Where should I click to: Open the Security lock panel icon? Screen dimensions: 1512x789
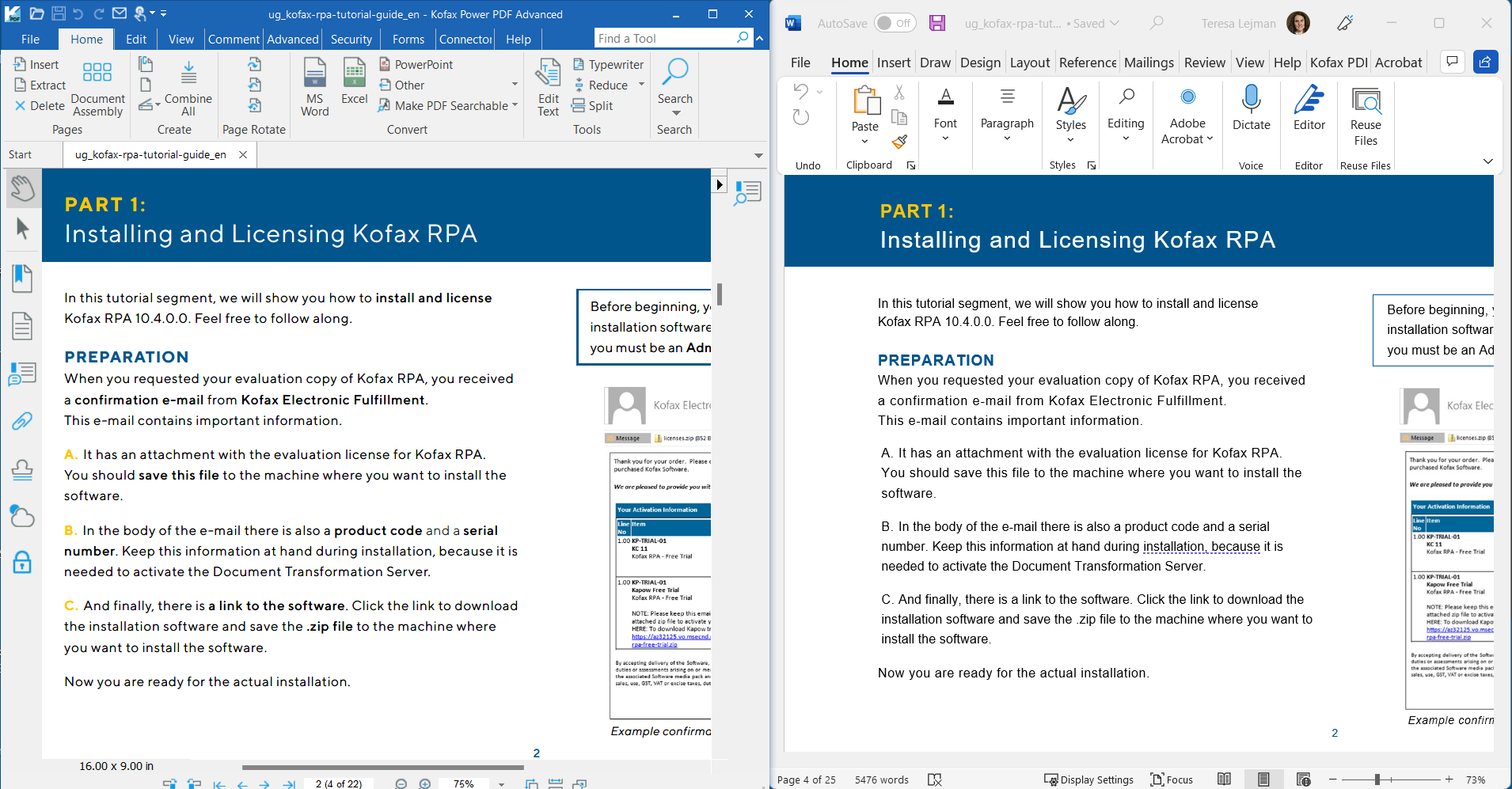tap(22, 562)
